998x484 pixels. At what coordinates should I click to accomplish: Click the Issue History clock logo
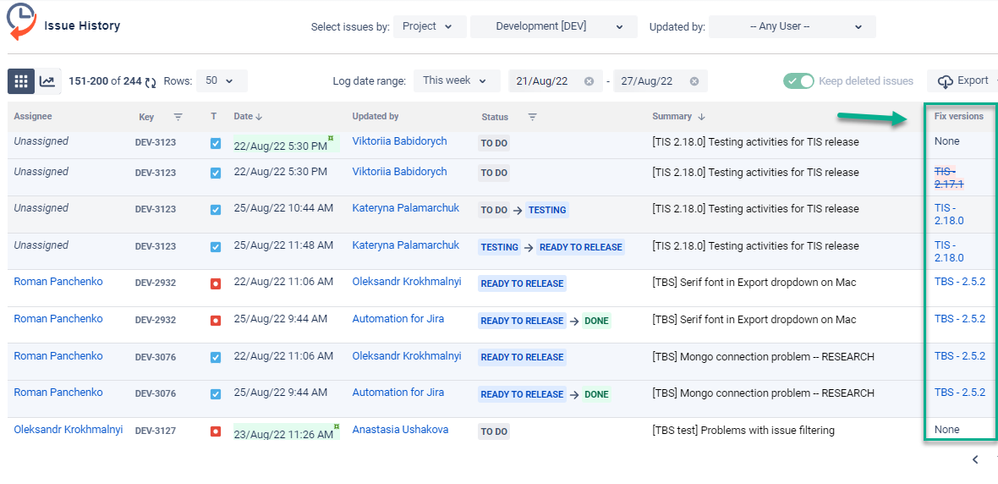[21, 22]
